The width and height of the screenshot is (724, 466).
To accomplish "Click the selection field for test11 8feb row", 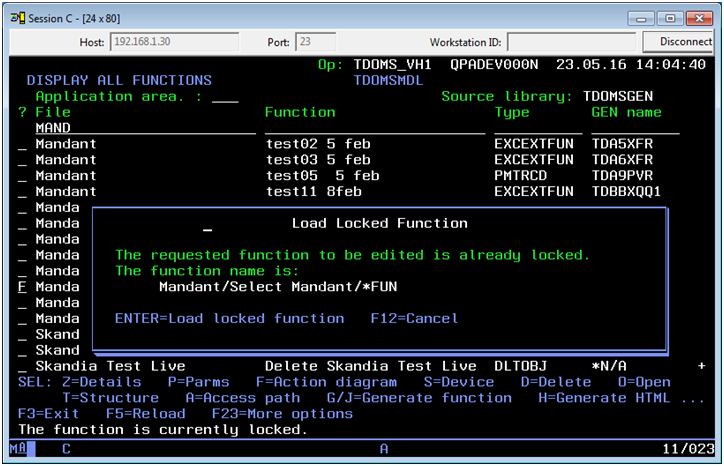I will pos(22,192).
